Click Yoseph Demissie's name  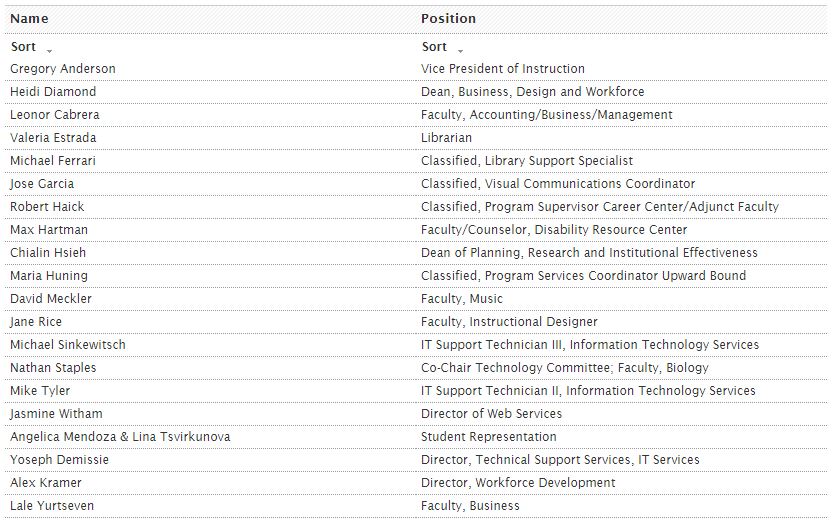pyautogui.click(x=59, y=460)
